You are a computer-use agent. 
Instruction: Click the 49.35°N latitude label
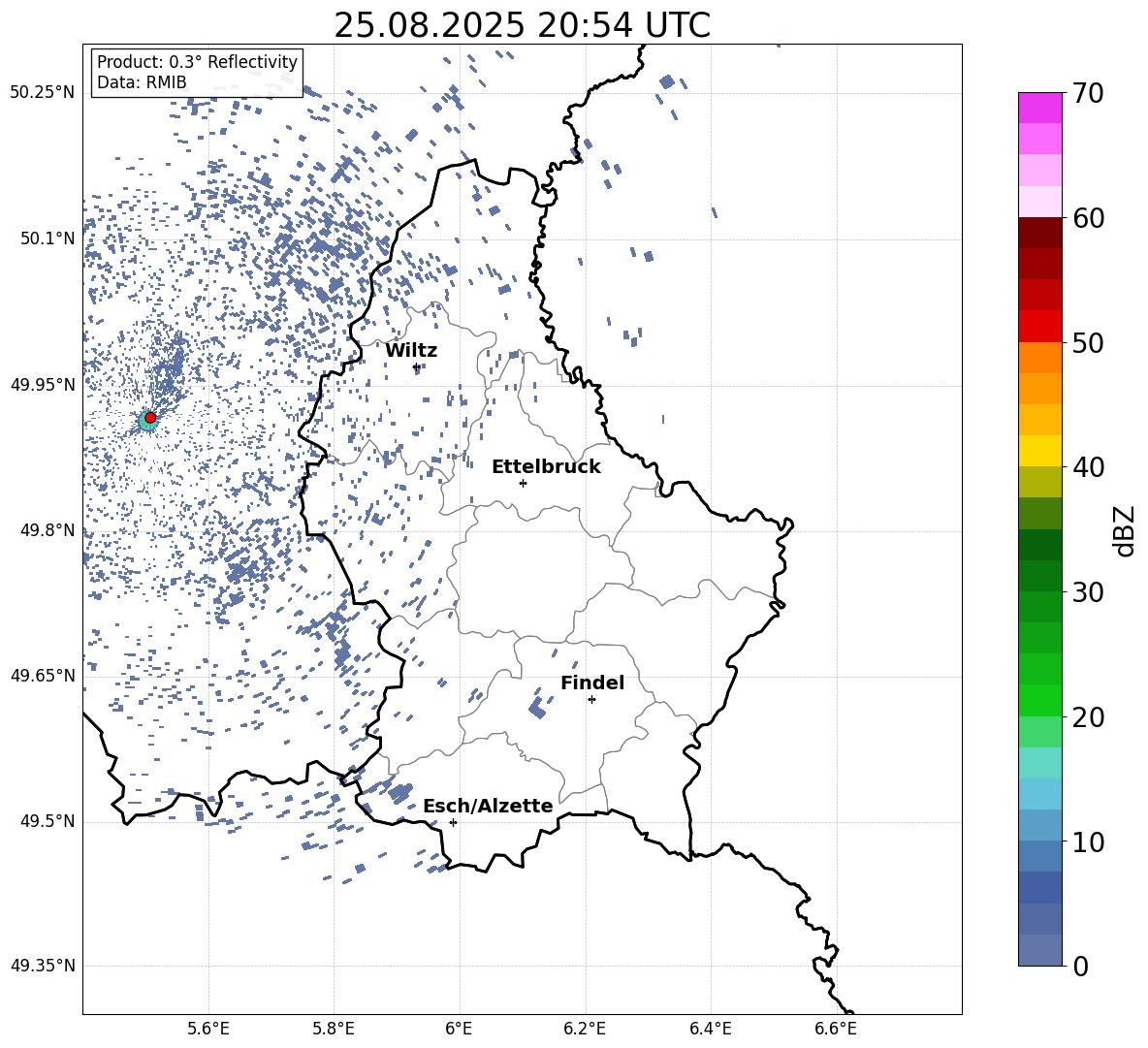coord(43,966)
